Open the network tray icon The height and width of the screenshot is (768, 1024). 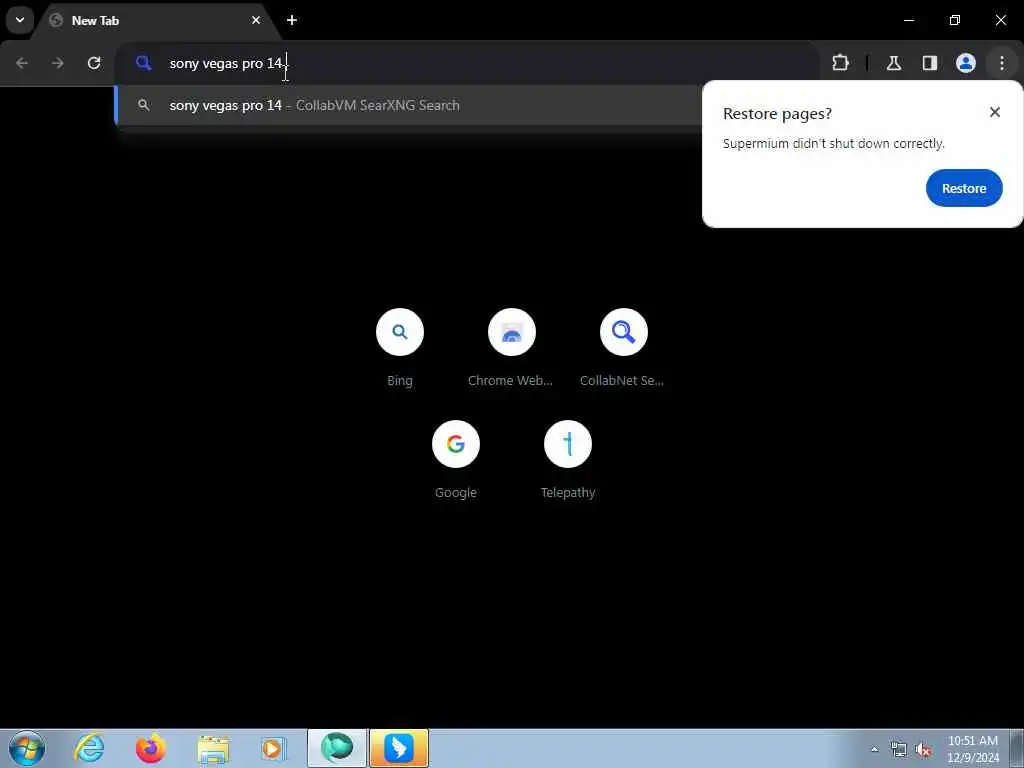pyautogui.click(x=899, y=750)
